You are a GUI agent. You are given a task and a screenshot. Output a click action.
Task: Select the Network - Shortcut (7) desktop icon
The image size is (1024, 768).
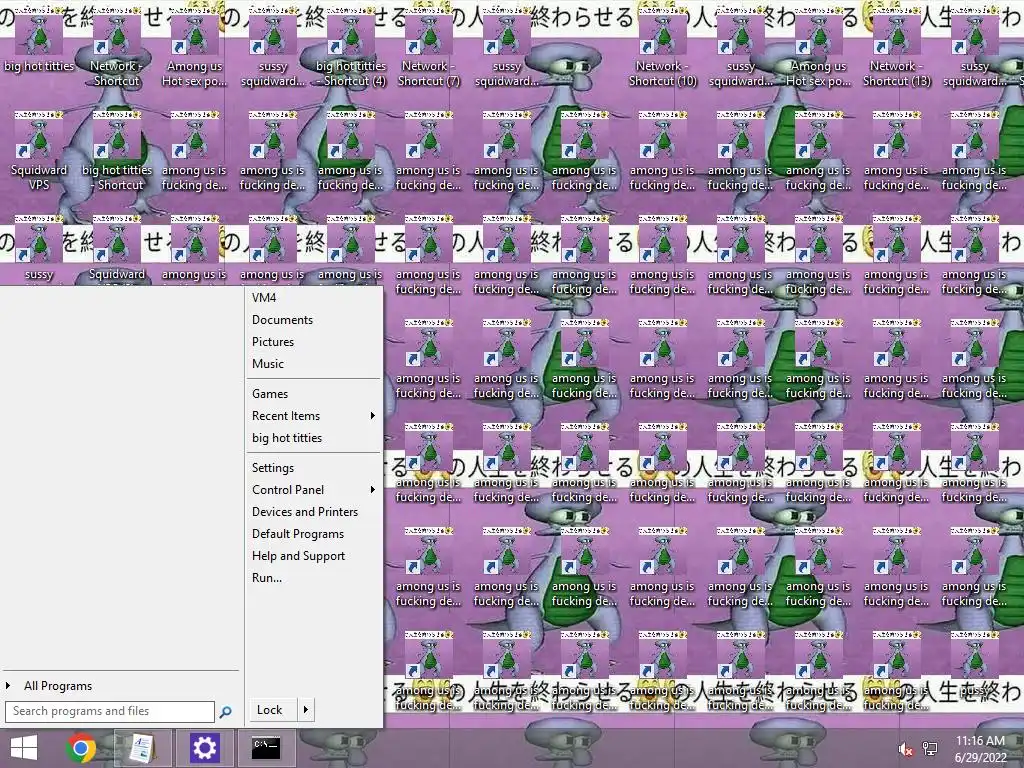coord(428,48)
